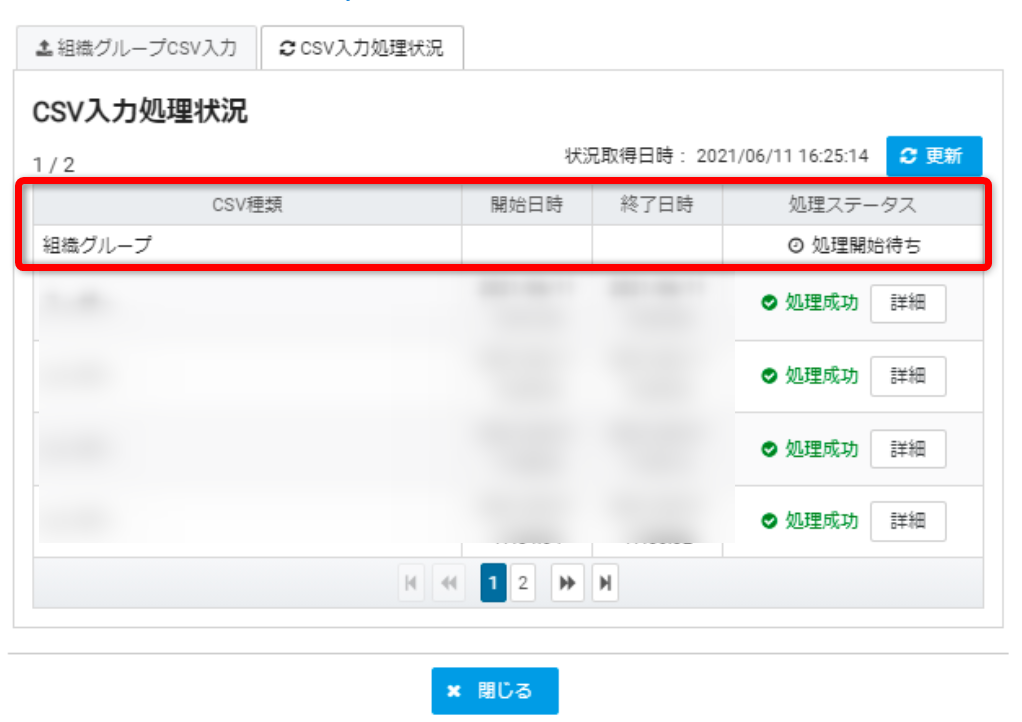
Task: Open 詳細 for the third 処理成功 row
Action: (907, 448)
